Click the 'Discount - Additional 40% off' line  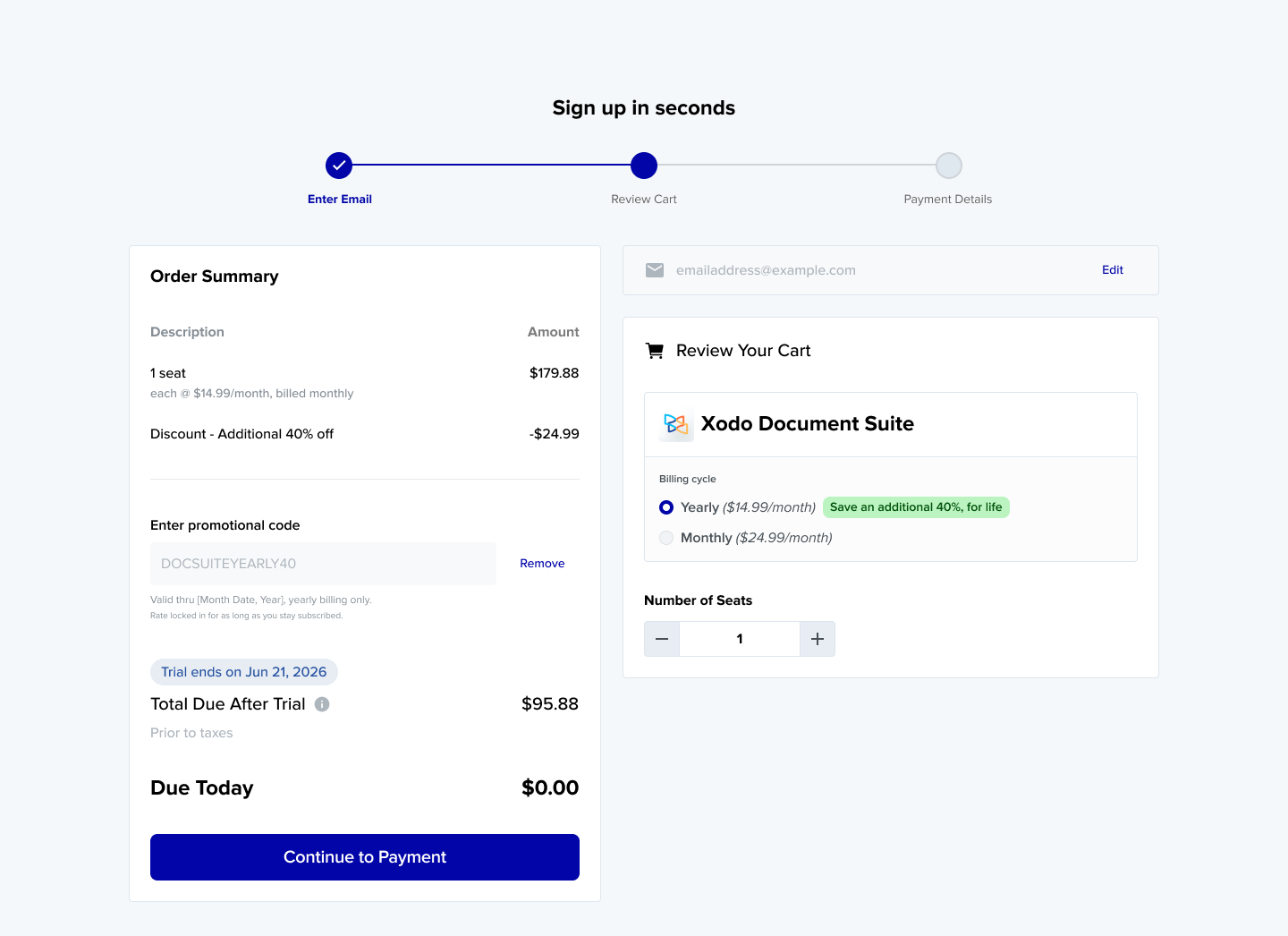coord(242,434)
